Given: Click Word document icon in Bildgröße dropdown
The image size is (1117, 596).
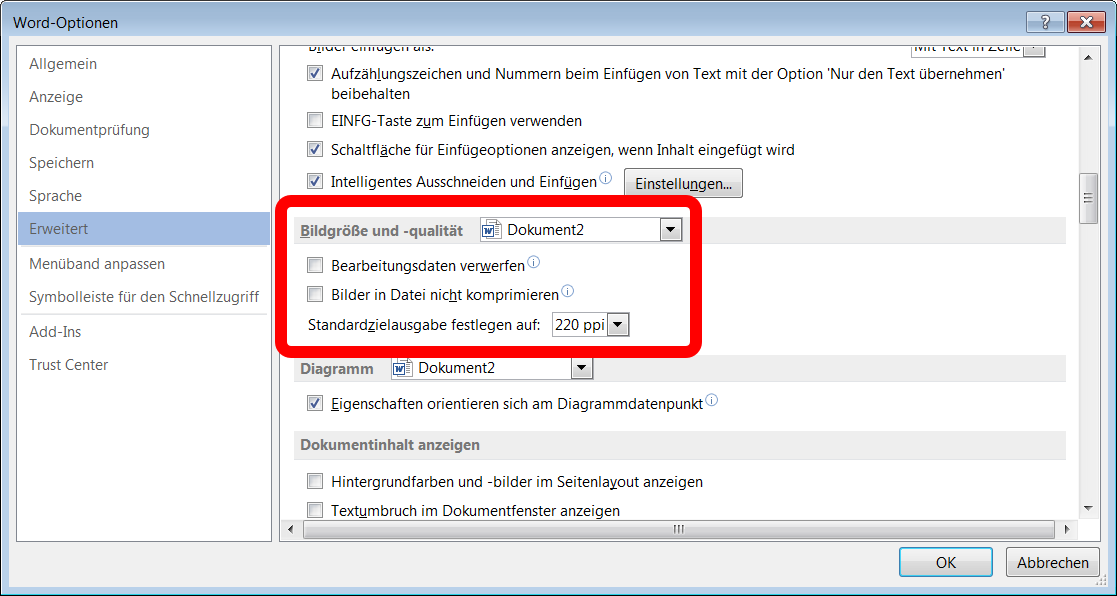Looking at the screenshot, I should click(x=492, y=230).
